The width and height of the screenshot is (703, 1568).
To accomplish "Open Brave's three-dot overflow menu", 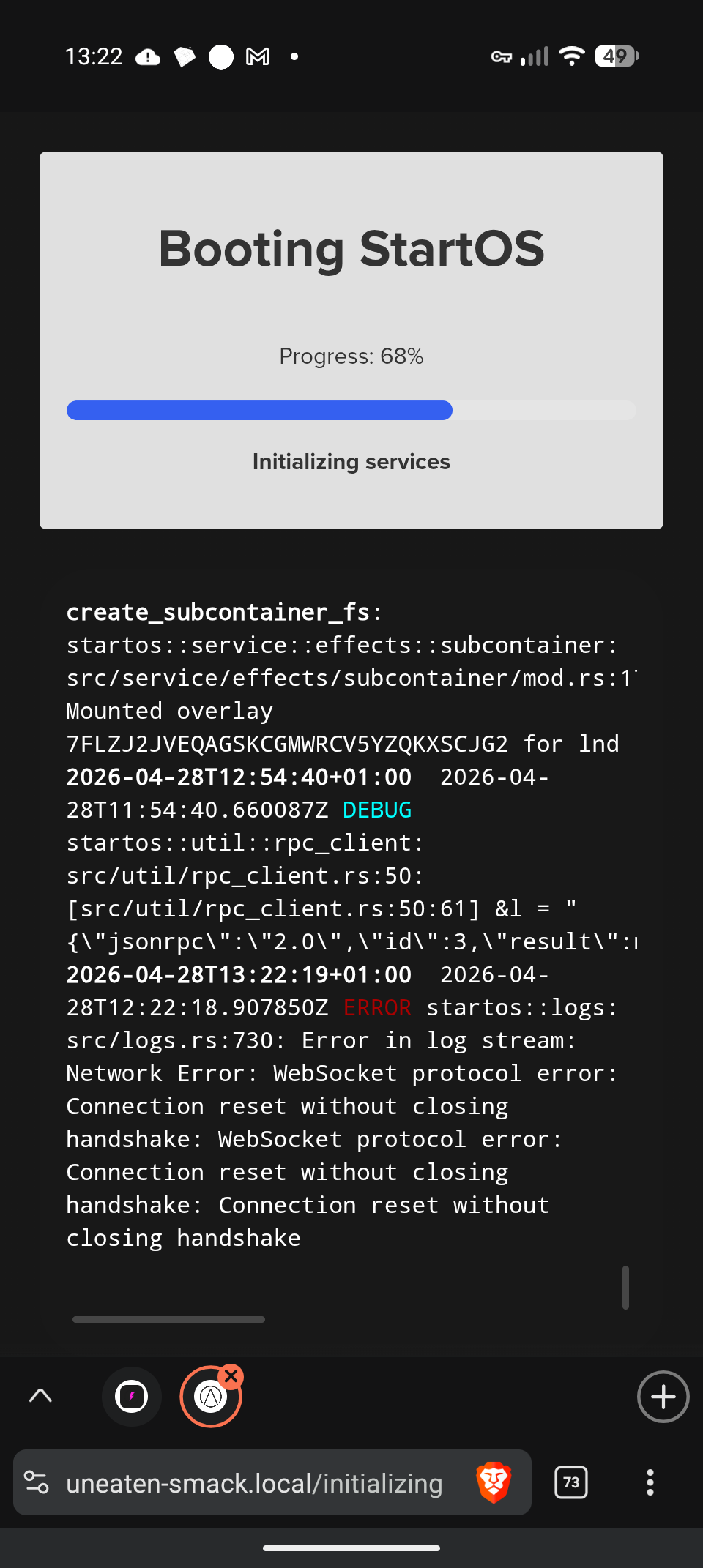I will tap(650, 1482).
